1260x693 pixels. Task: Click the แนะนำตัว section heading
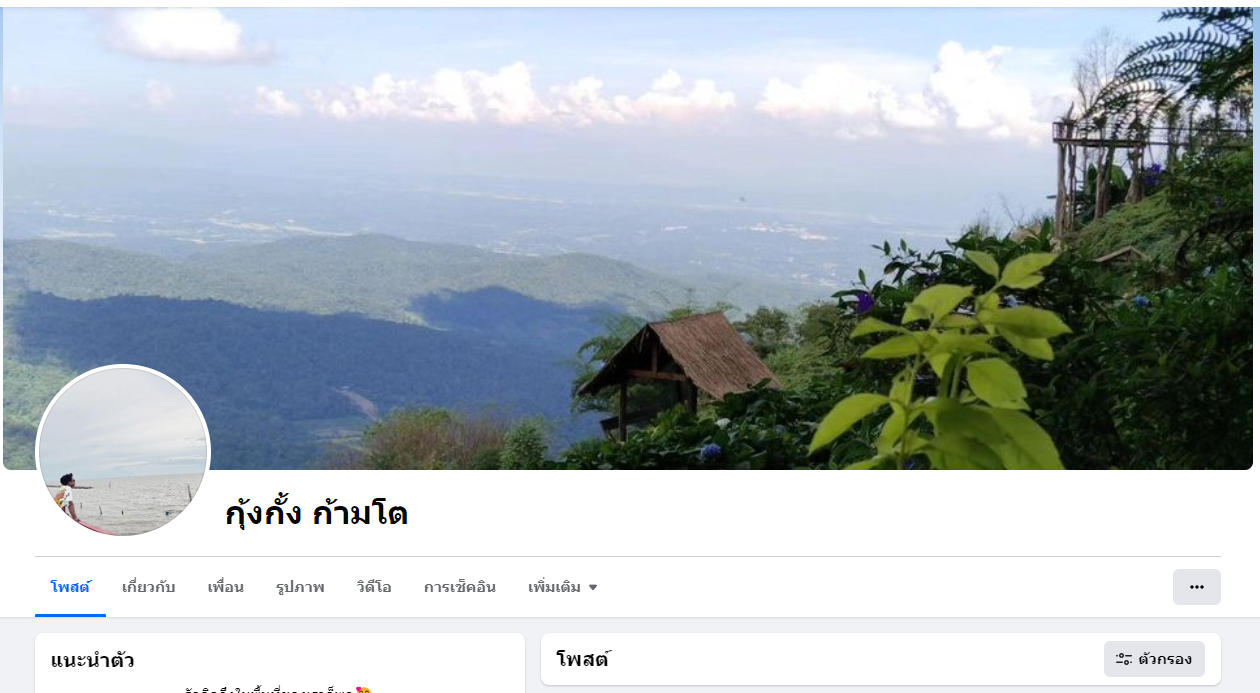tap(92, 660)
